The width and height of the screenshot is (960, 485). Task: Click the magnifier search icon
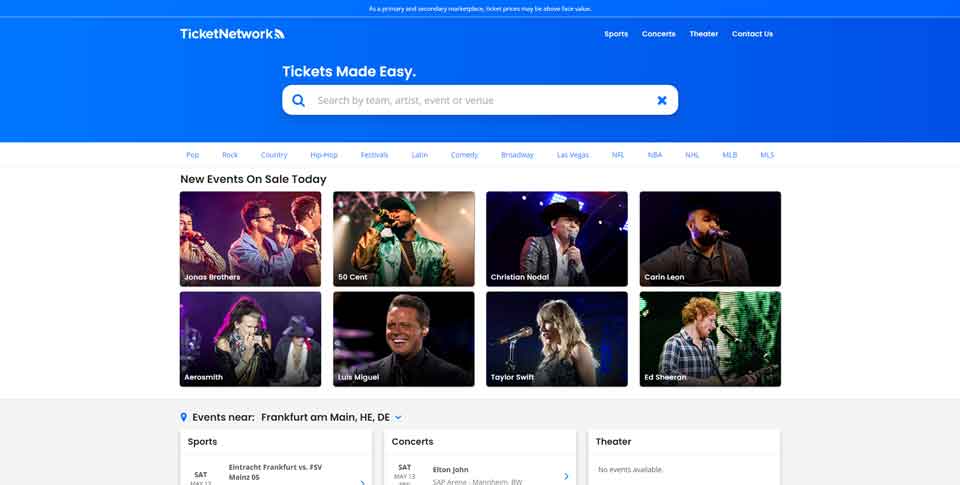point(298,100)
